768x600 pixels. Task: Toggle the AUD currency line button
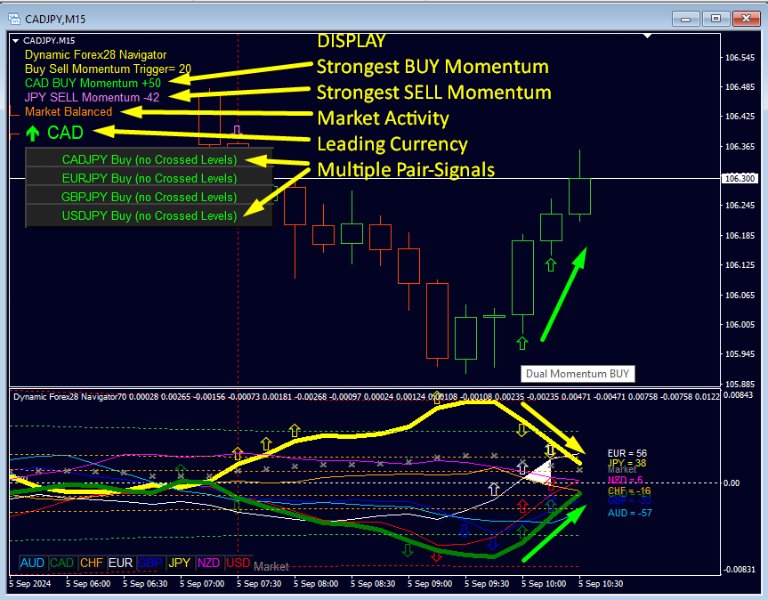32,563
